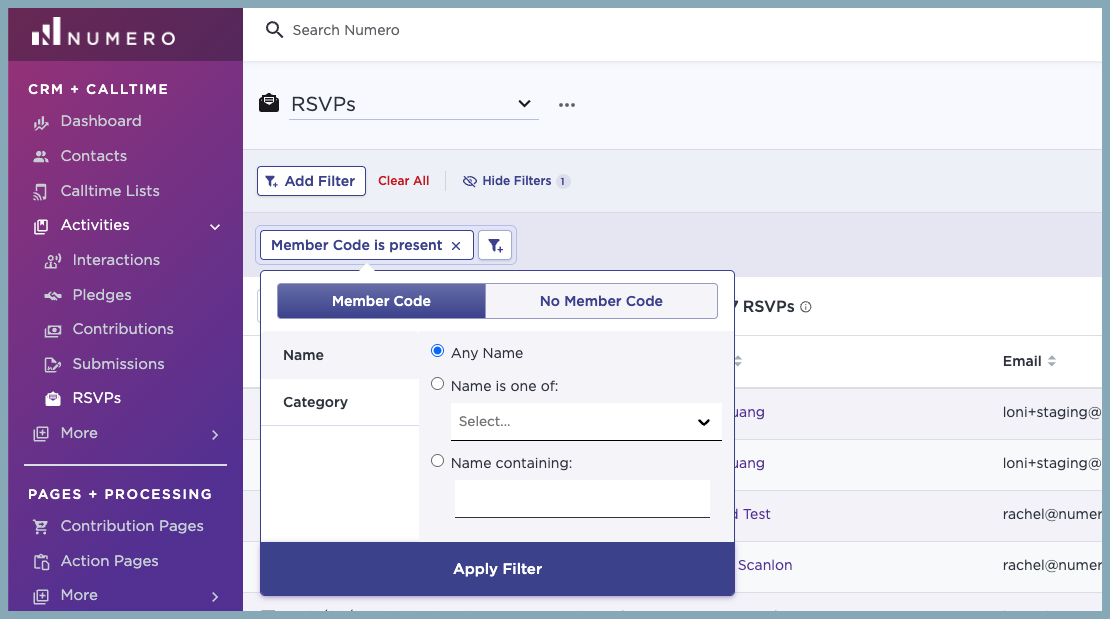Screen dimensions: 1110x619
Task: Select the Category filter option
Action: 340,402
